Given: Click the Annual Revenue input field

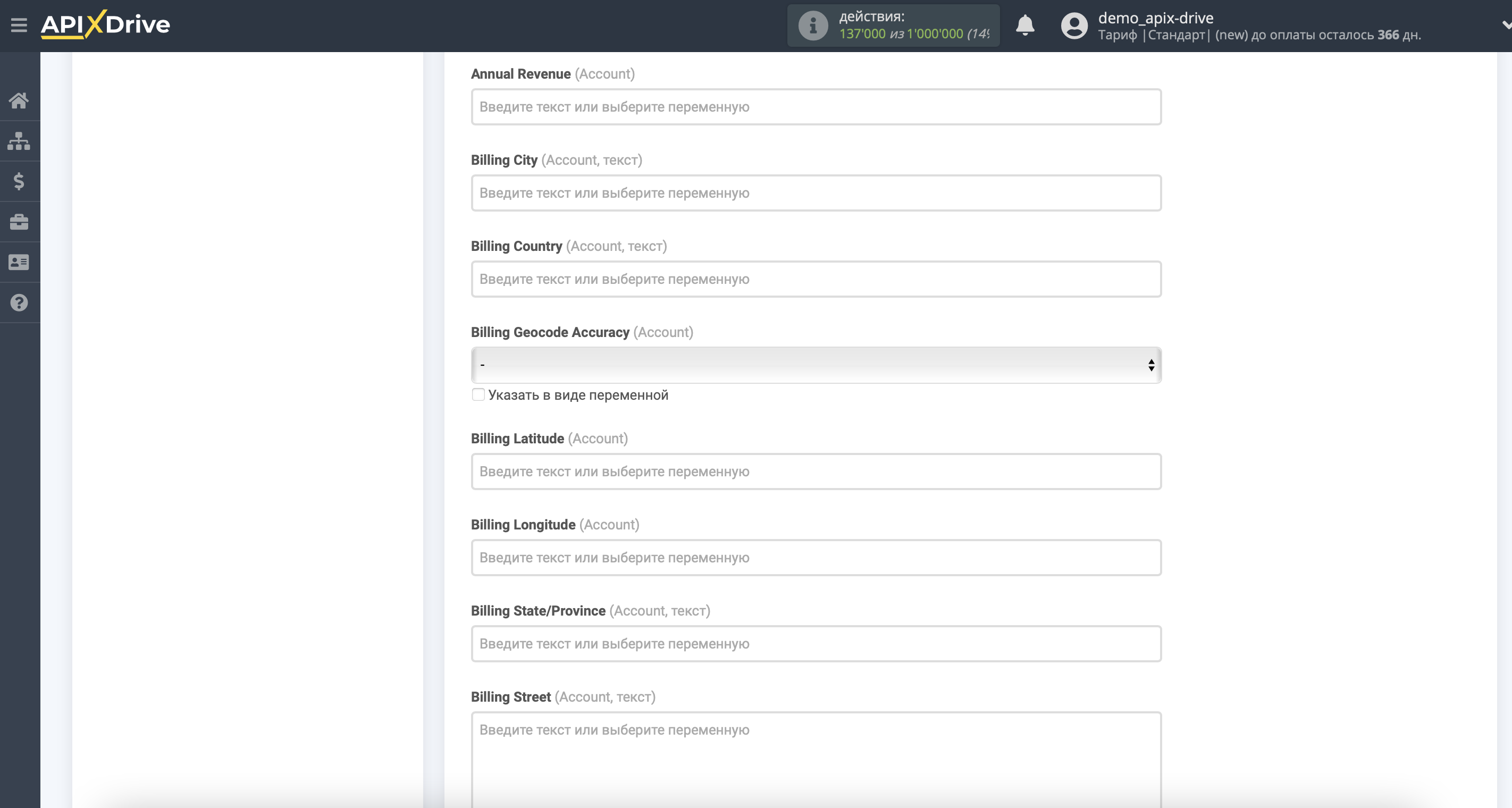Looking at the screenshot, I should [816, 107].
